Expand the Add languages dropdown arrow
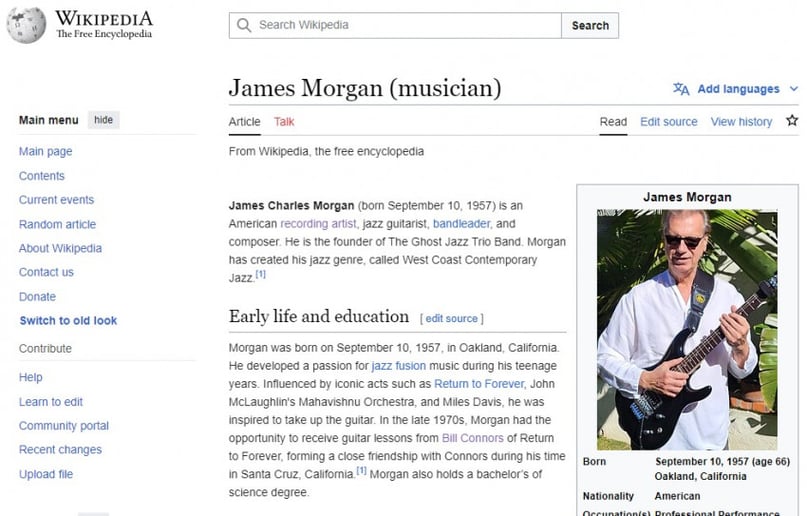The height and width of the screenshot is (516, 807). 794,89
